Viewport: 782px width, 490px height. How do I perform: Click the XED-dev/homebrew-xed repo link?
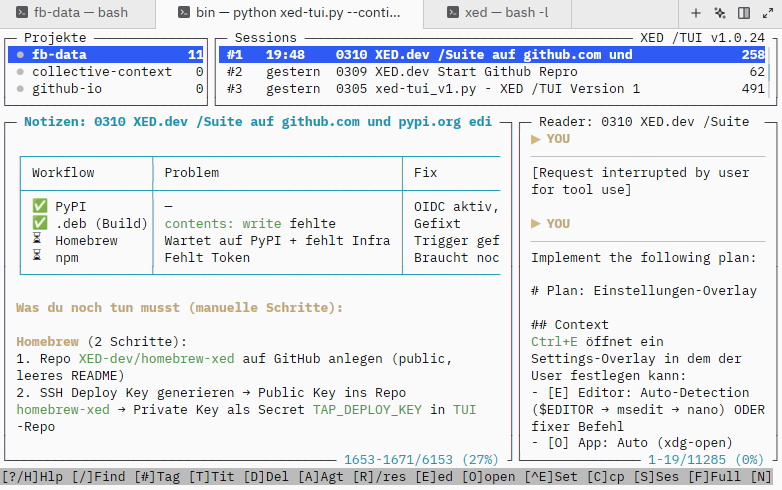pyautogui.click(x=156, y=358)
